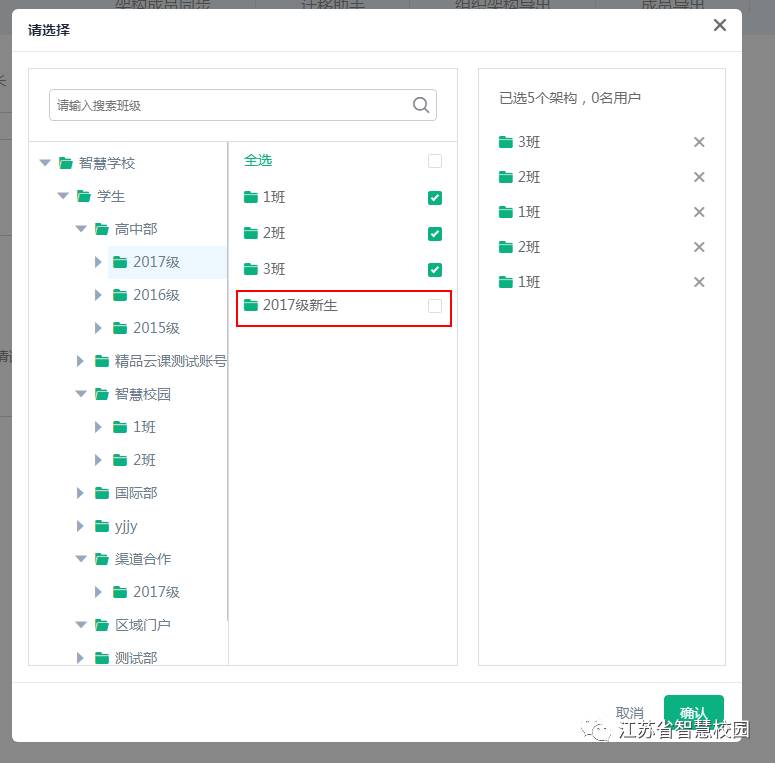
Task: Click the 取消 button
Action: pos(630,713)
